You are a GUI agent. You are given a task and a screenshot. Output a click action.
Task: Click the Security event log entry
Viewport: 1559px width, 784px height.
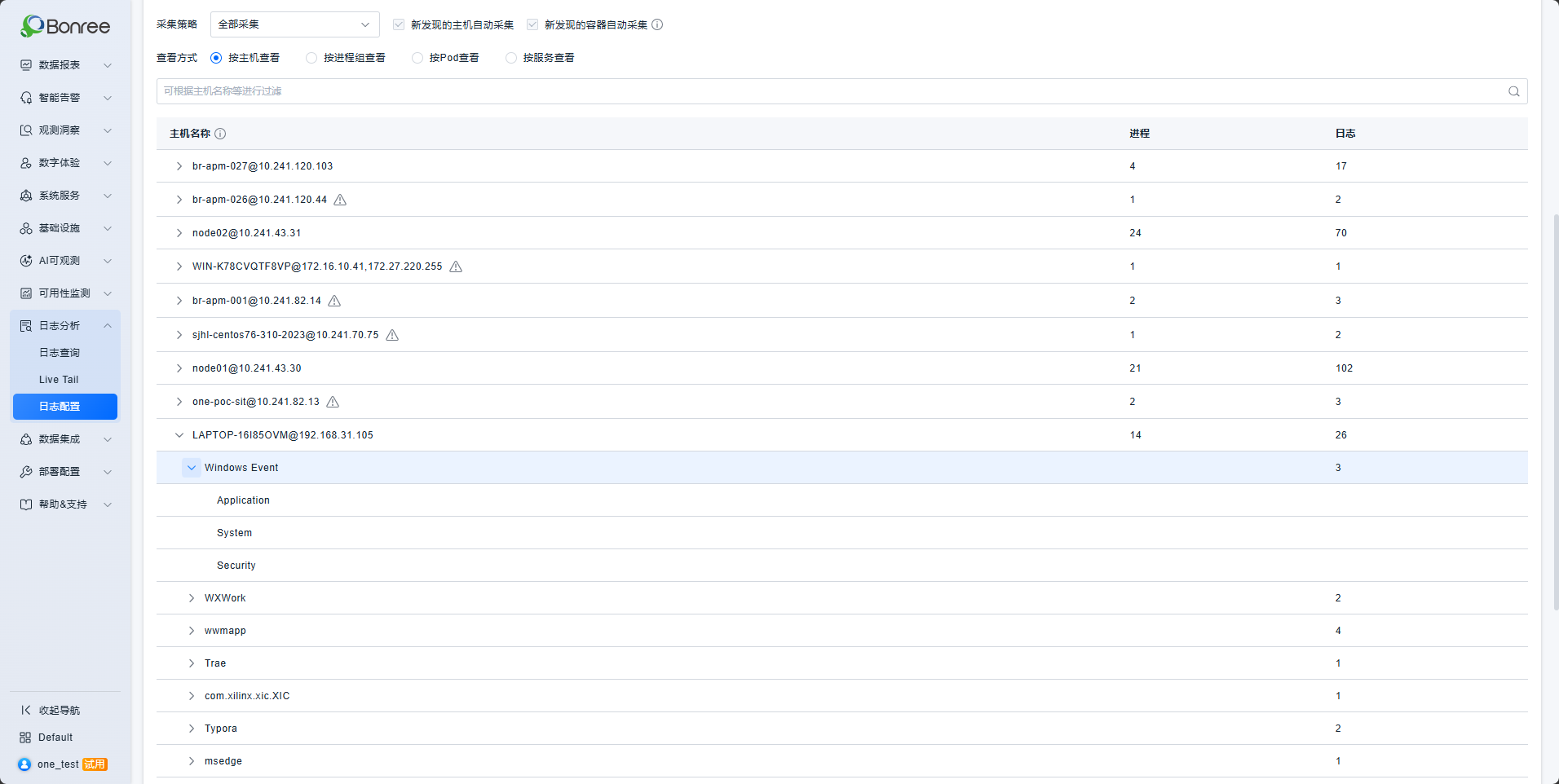[x=236, y=566]
